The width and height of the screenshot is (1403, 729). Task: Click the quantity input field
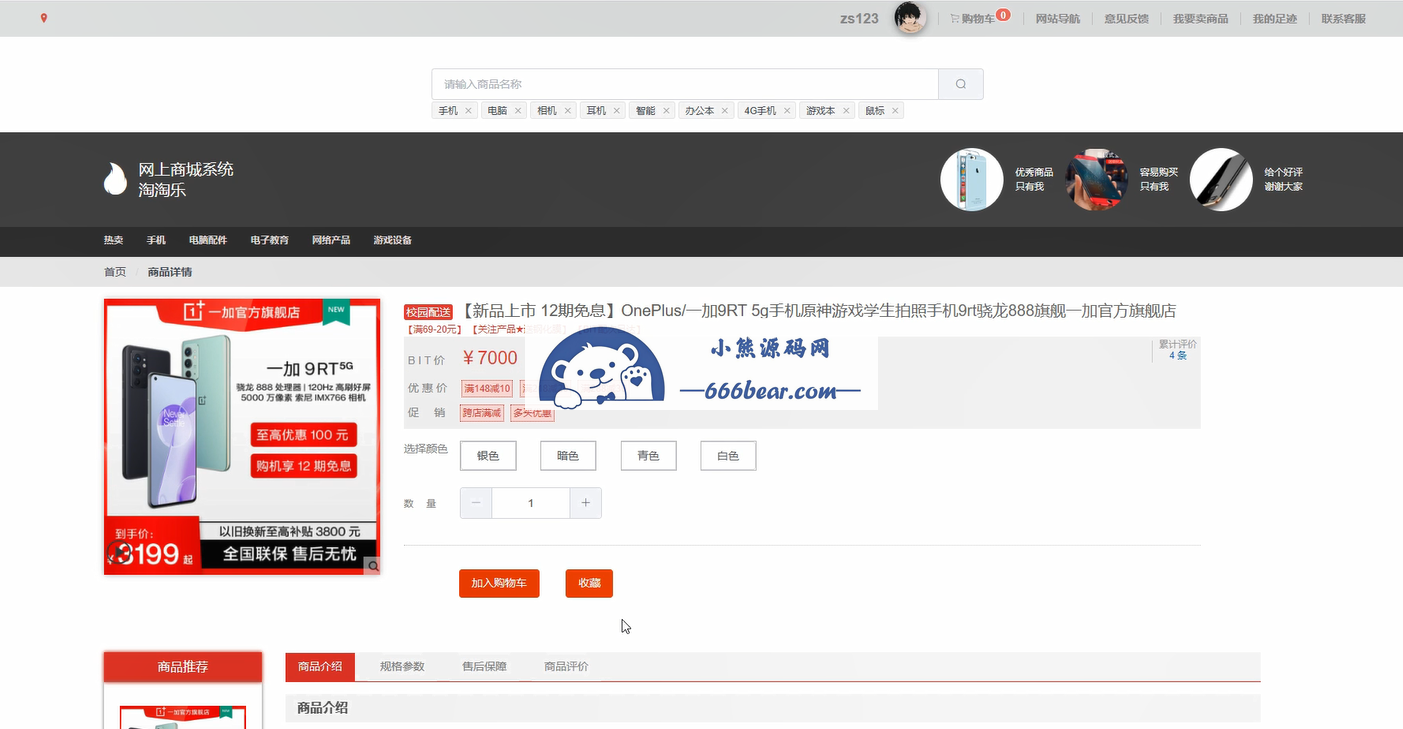tap(530, 503)
